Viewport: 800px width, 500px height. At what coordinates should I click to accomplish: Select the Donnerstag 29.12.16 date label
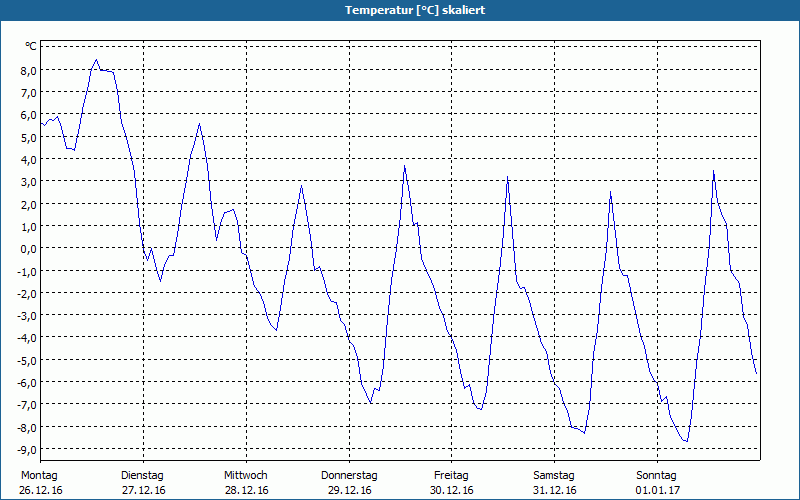tap(349, 483)
